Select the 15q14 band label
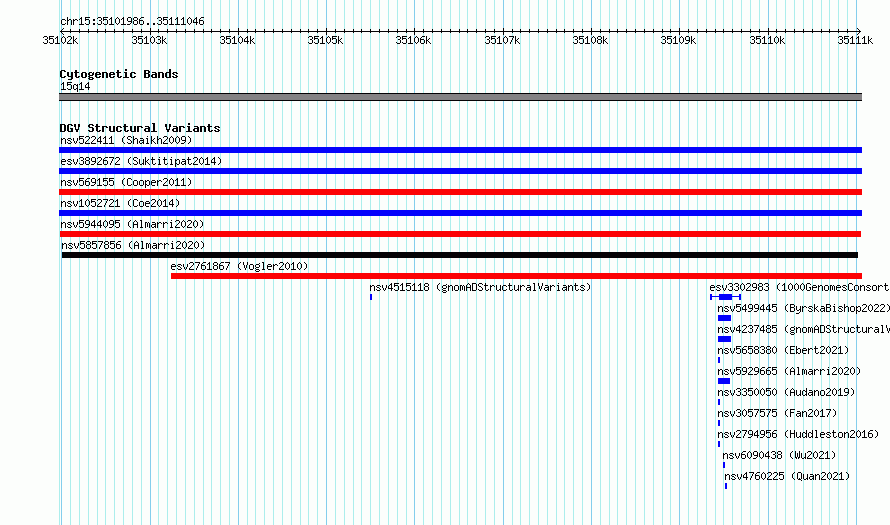The width and height of the screenshot is (890, 525). [75, 86]
